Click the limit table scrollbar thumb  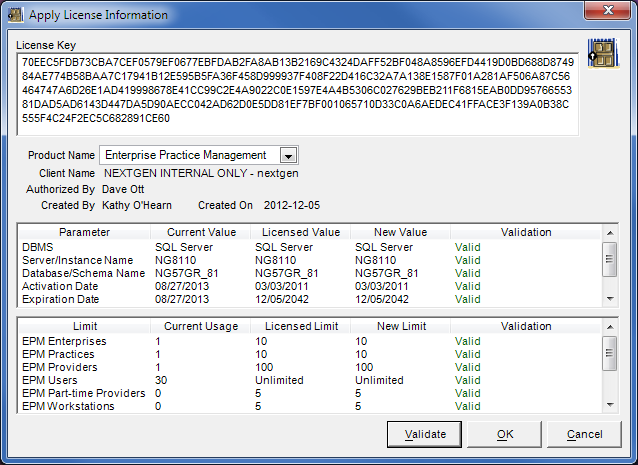610,353
